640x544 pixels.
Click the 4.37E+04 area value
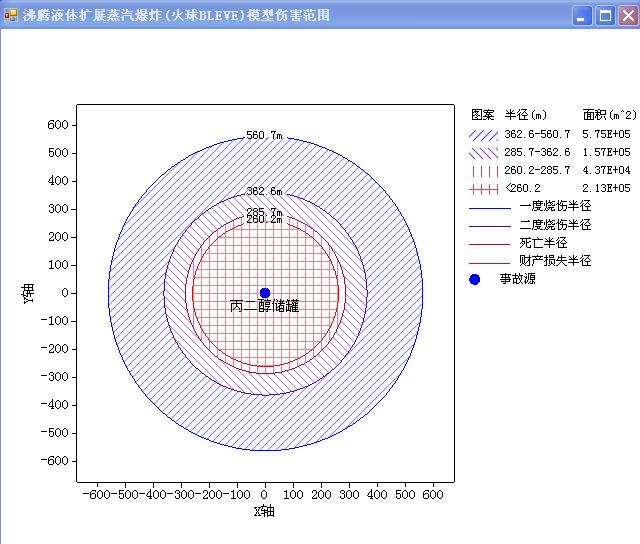pos(607,170)
